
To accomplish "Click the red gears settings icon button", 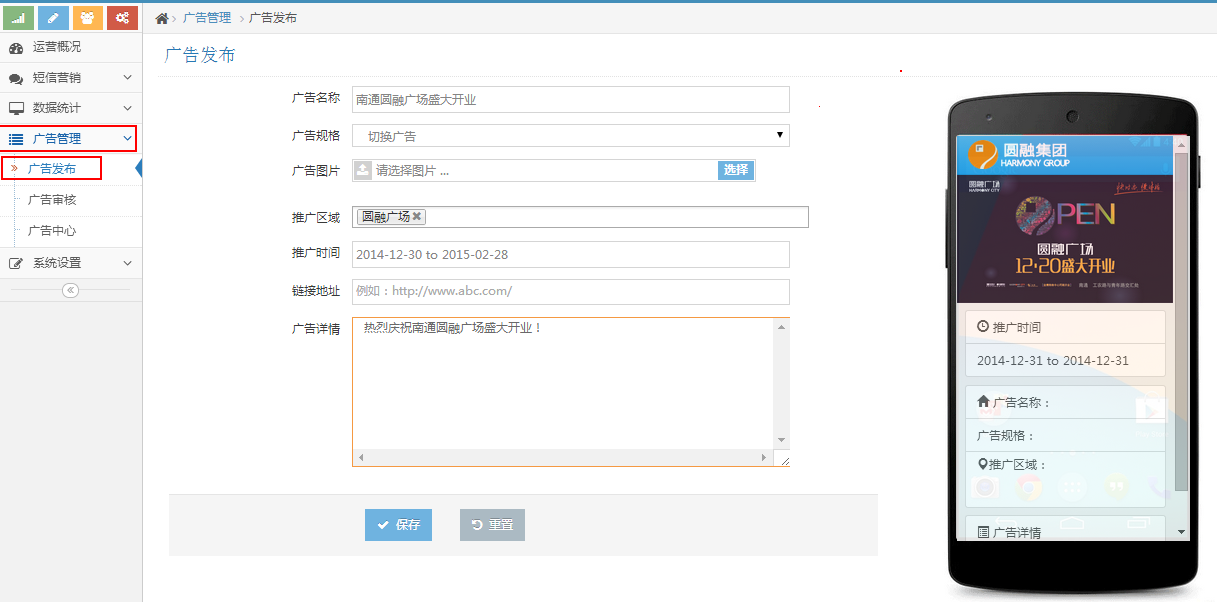I will [x=122, y=17].
